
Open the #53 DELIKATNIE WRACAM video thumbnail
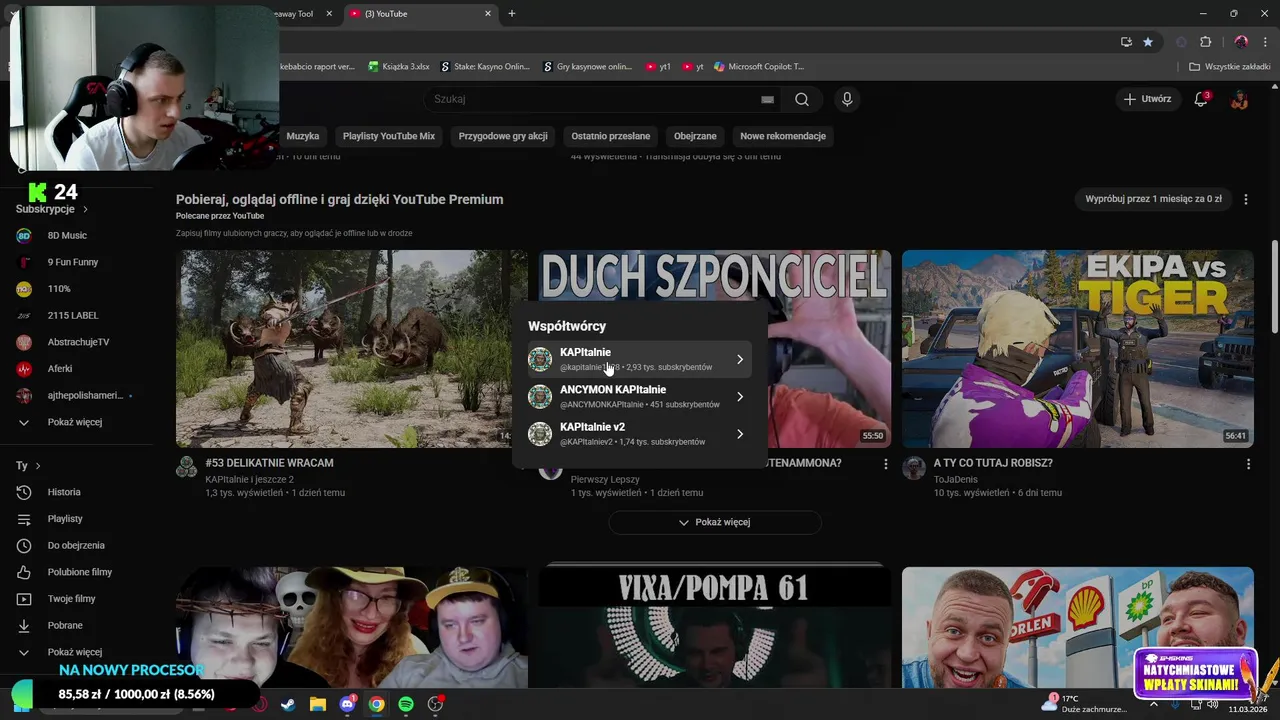click(x=351, y=349)
